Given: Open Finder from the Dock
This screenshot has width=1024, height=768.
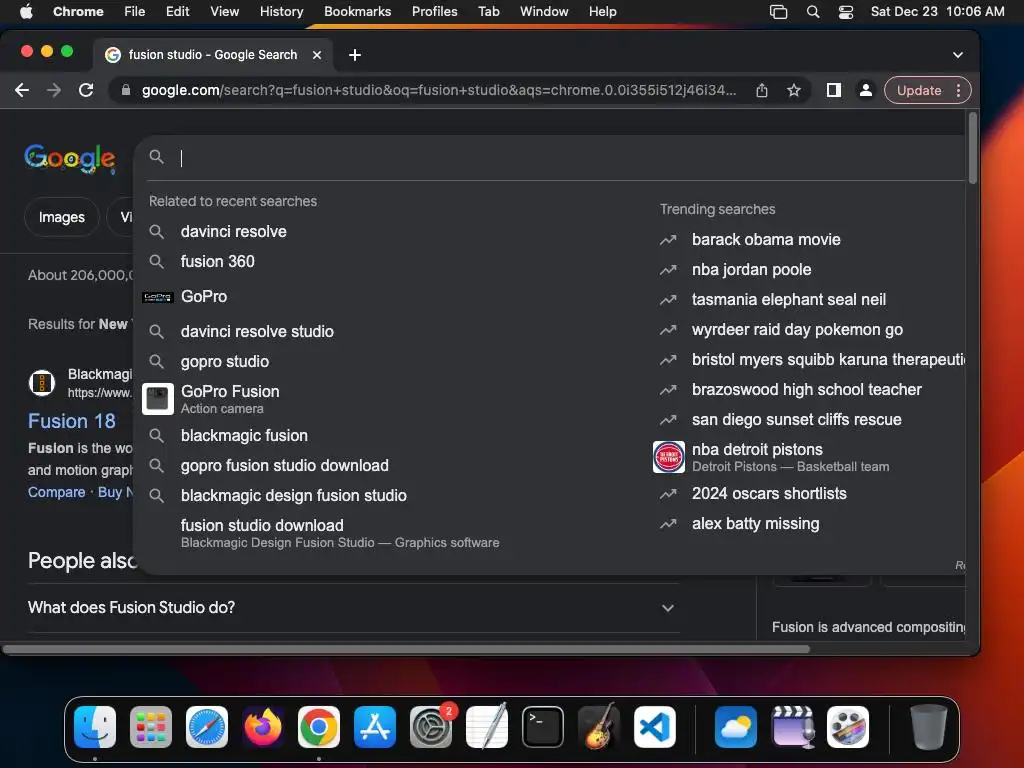Looking at the screenshot, I should coord(95,727).
